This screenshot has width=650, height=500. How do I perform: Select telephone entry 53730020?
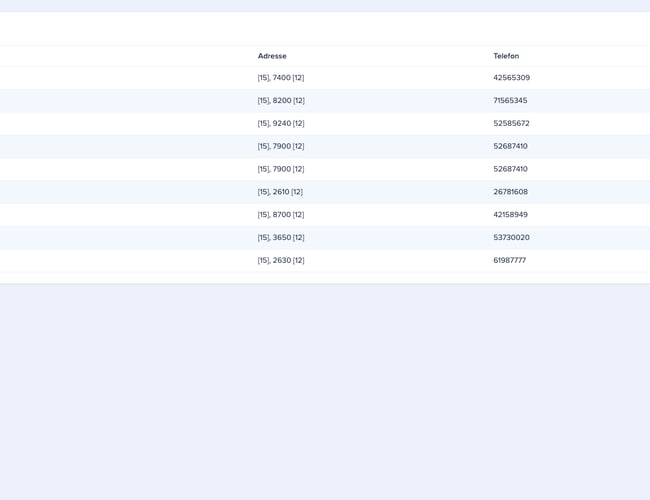(x=511, y=238)
